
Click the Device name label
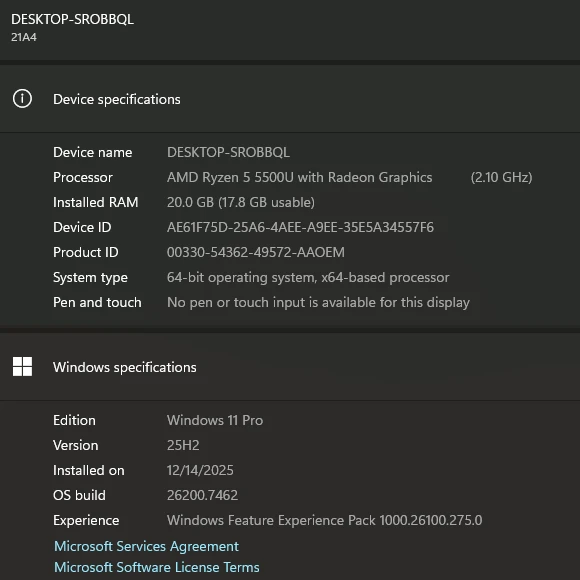point(92,152)
